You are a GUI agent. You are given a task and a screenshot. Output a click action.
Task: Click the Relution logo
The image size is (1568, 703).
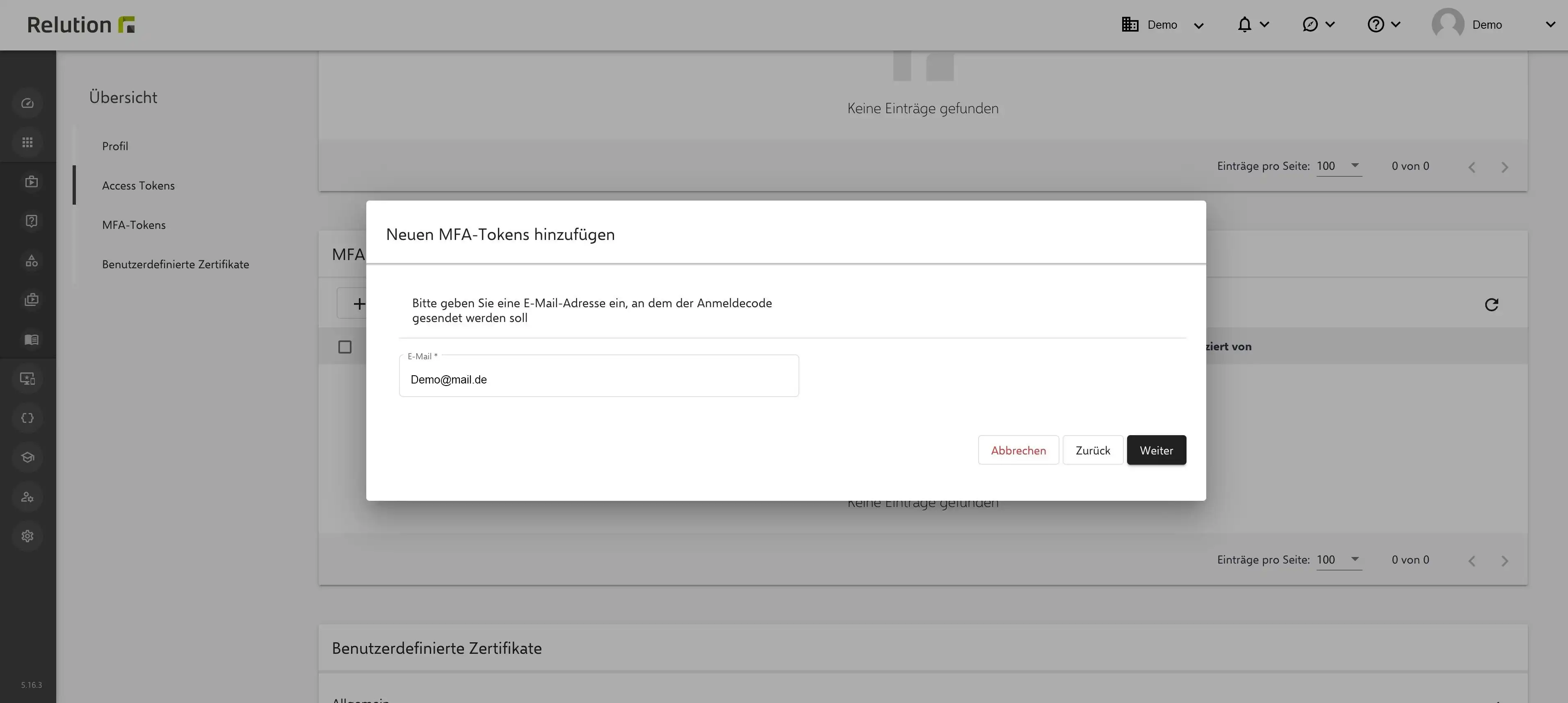(x=81, y=25)
